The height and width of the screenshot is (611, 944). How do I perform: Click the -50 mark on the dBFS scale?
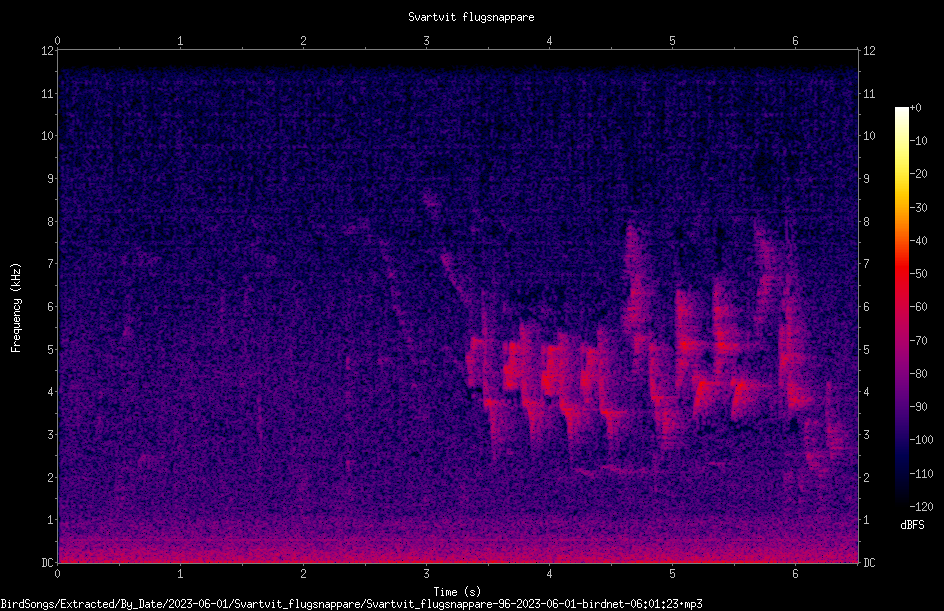918,274
